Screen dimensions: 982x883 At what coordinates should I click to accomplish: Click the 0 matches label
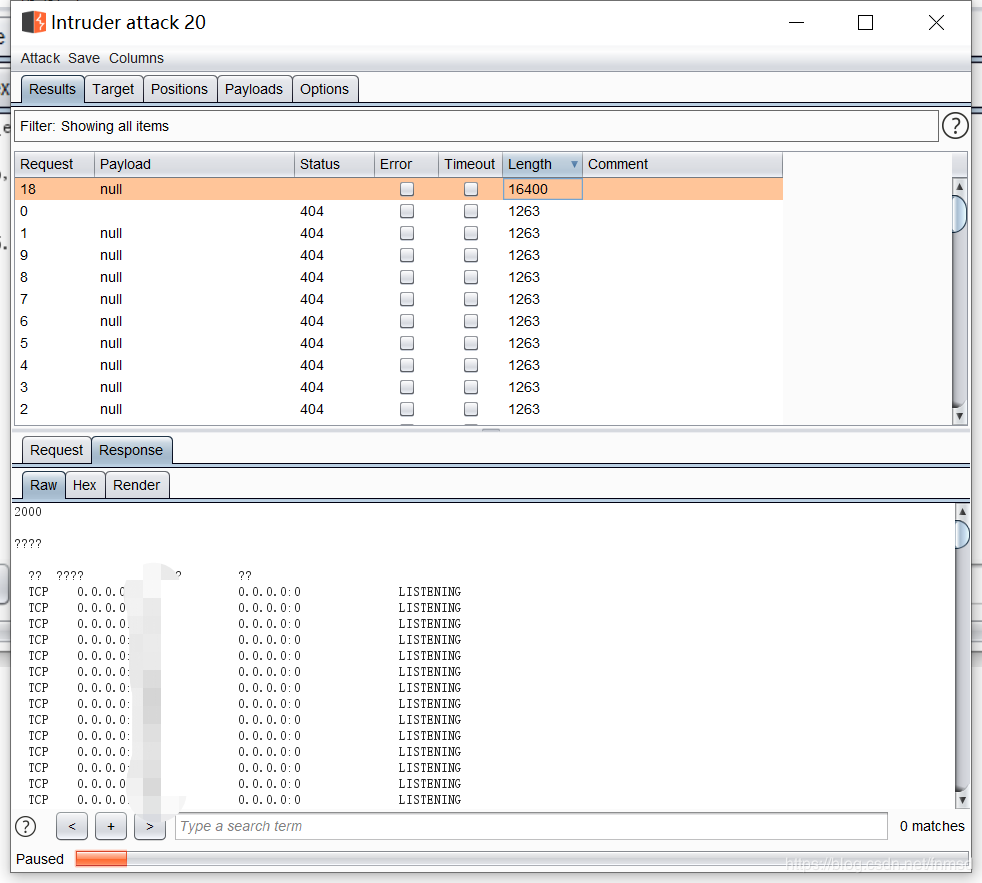pos(932,826)
